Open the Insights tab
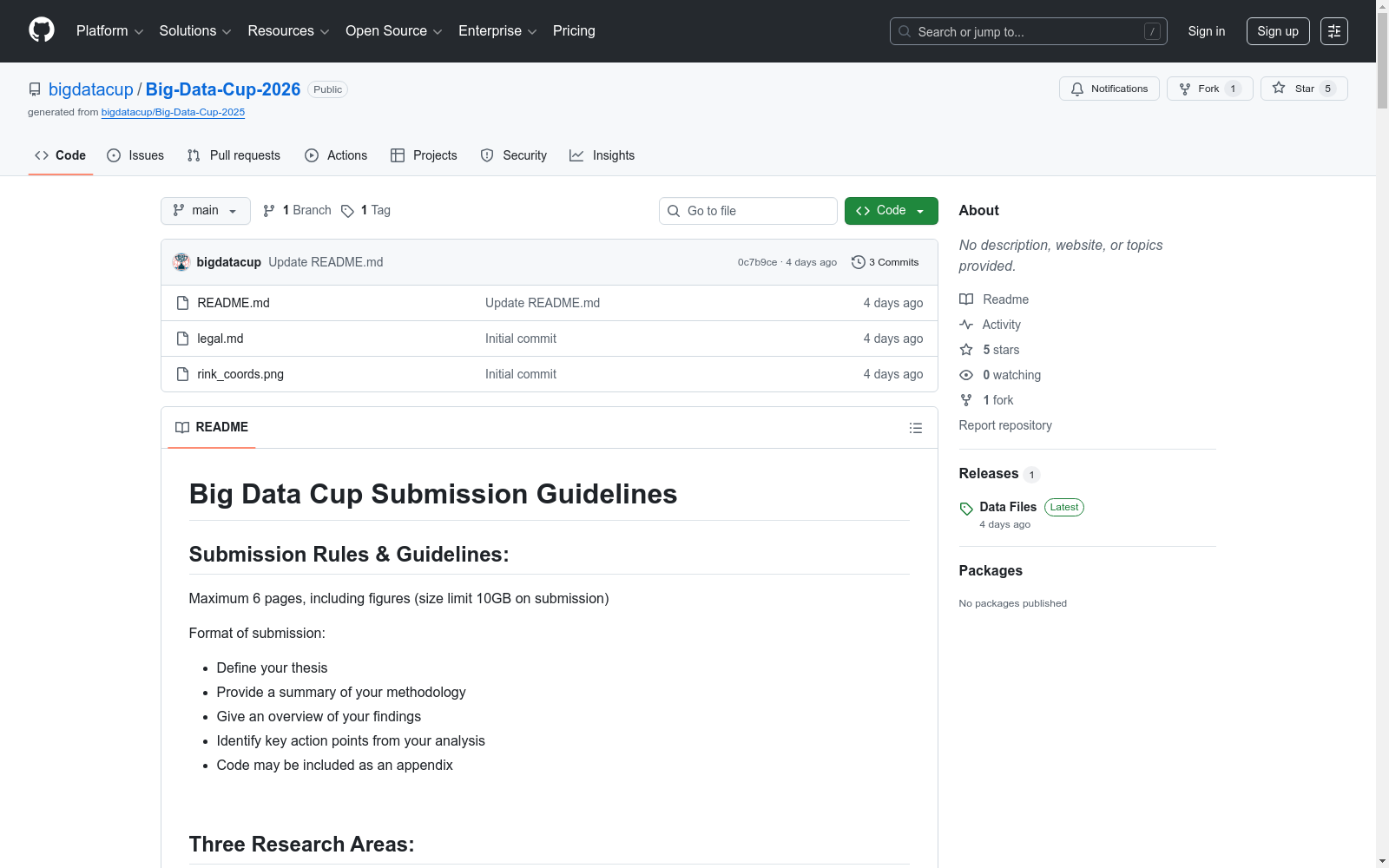The image size is (1389, 868). (x=602, y=155)
